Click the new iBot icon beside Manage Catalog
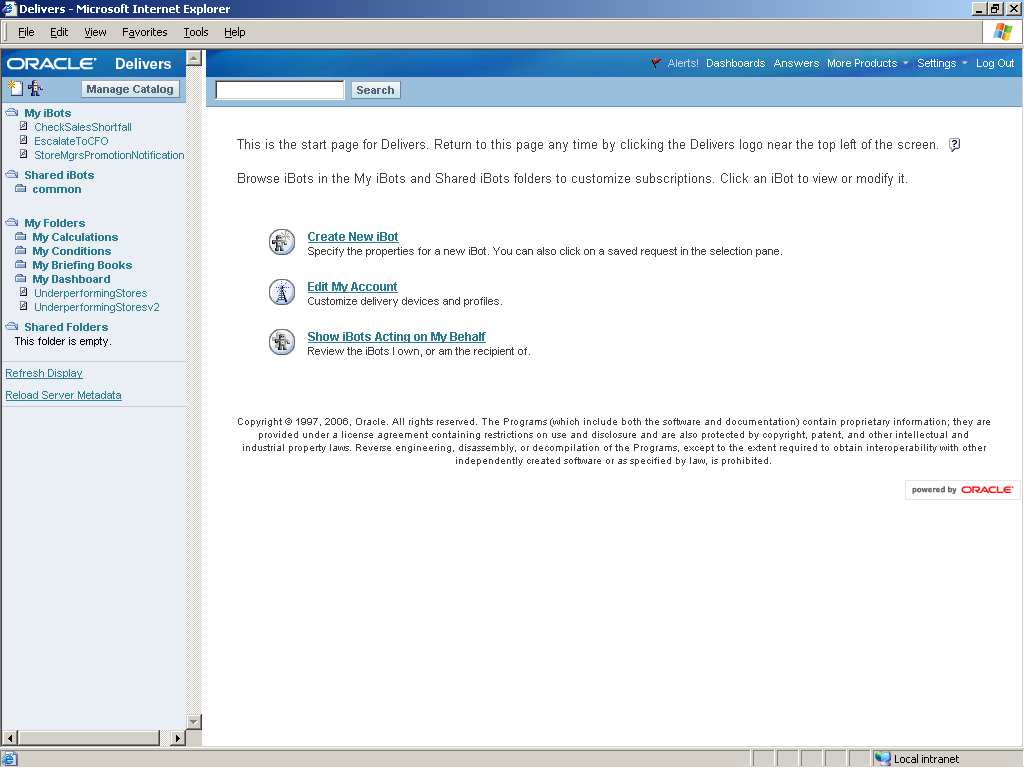This screenshot has height=768, width=1024. tap(15, 88)
